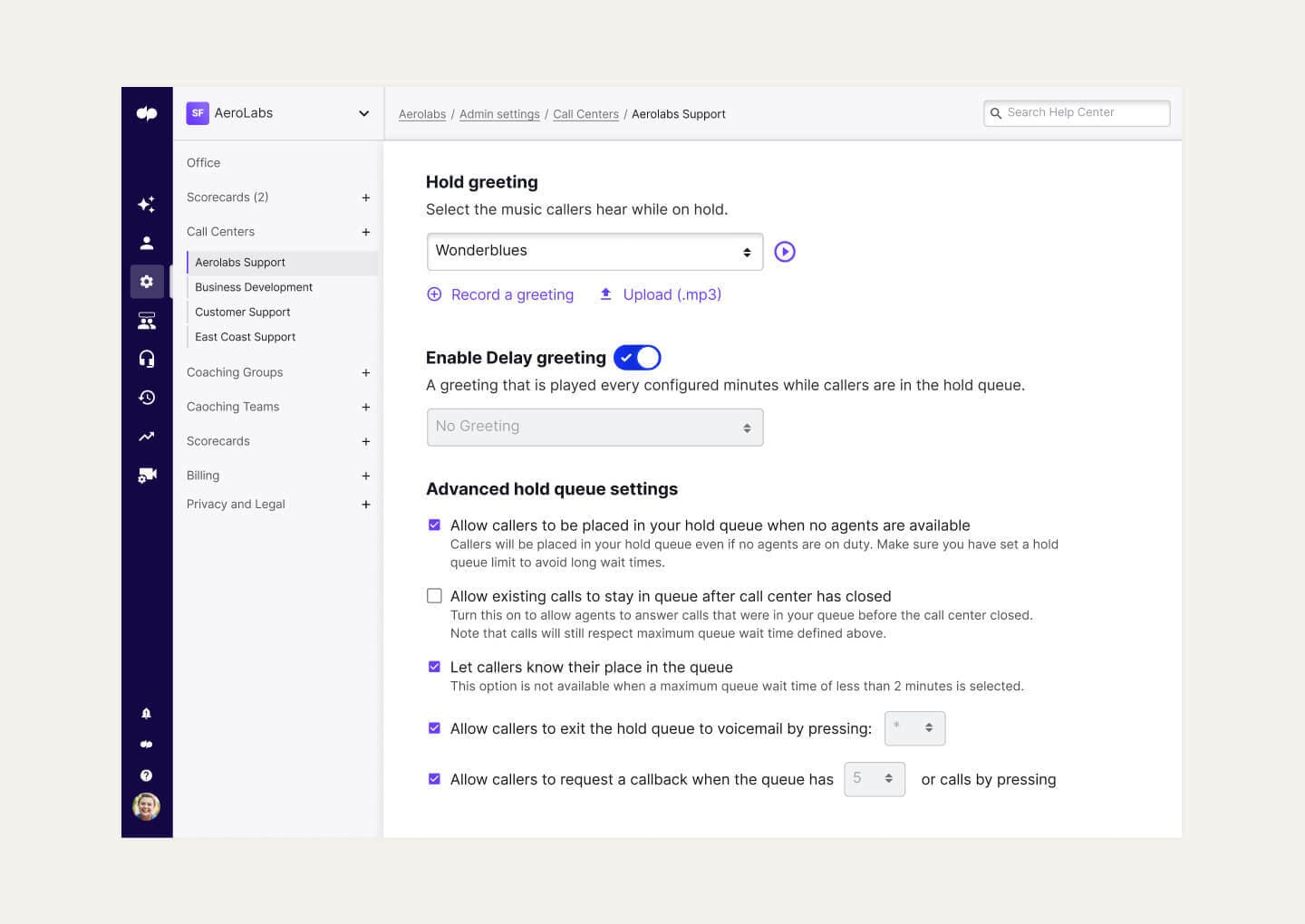Click the AI sparkle icon in sidebar

click(x=146, y=204)
